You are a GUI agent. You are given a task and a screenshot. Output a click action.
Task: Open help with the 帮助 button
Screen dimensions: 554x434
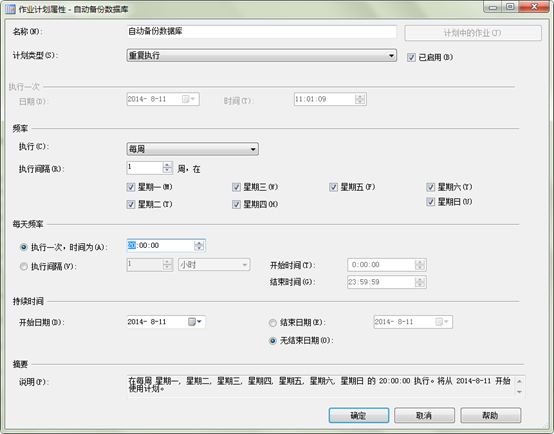(490, 415)
